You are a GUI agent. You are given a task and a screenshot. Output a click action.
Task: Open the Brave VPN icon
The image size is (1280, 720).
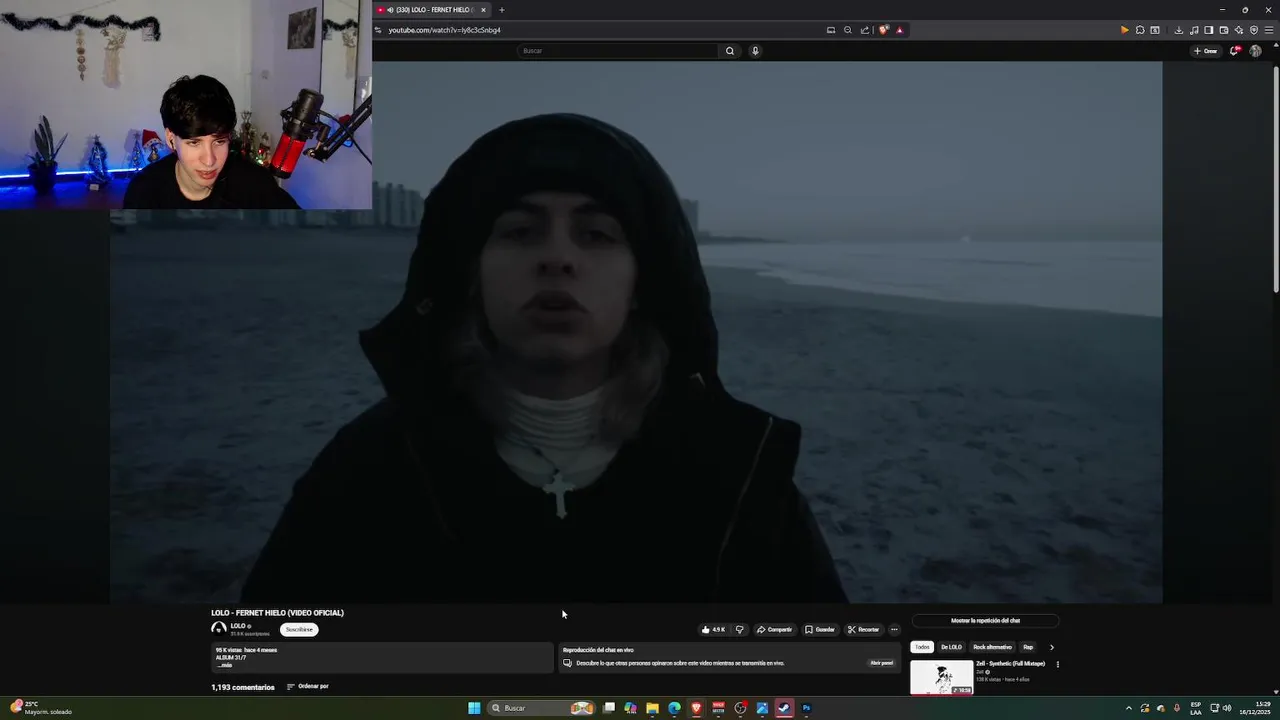point(1254,30)
